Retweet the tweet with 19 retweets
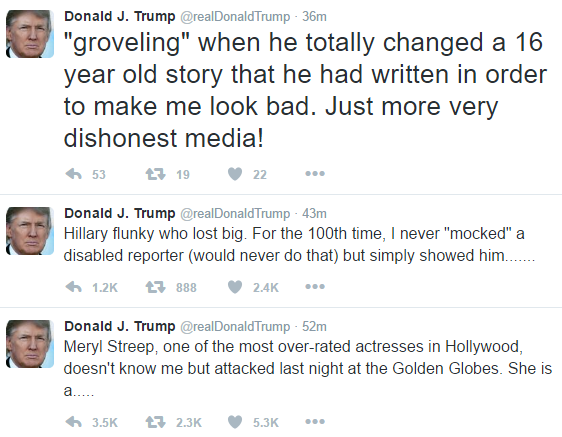This screenshot has height=437, width=562. click(156, 174)
